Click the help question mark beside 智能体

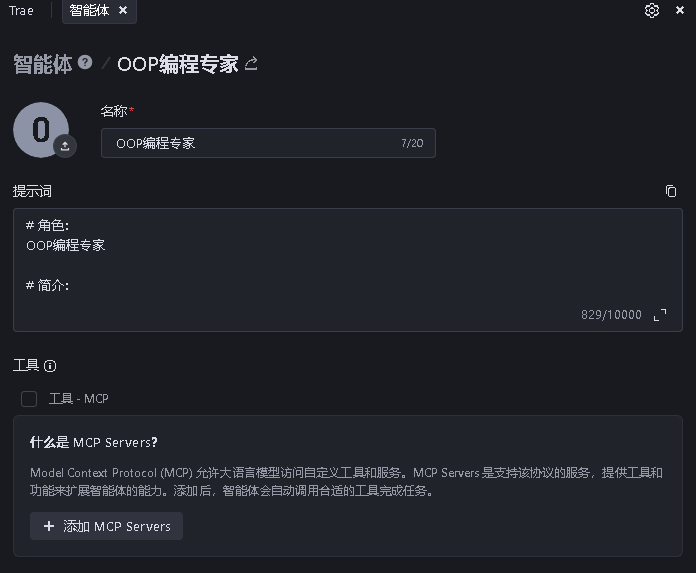85,63
